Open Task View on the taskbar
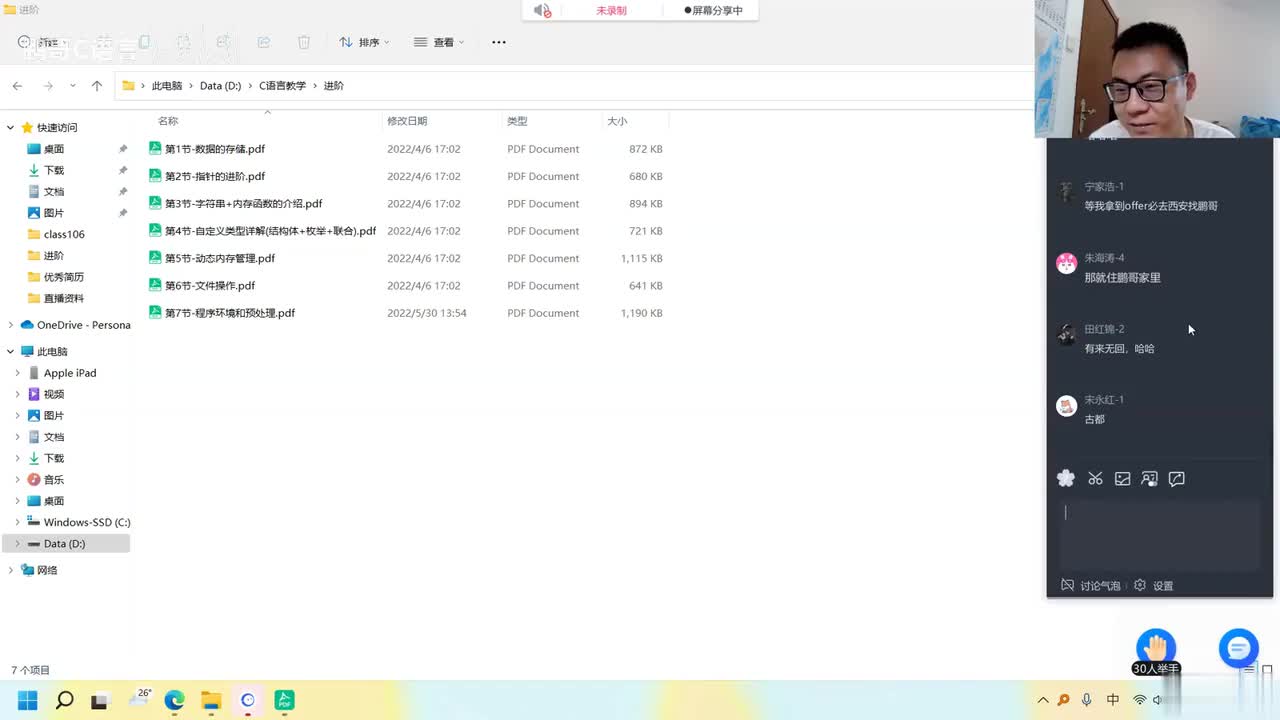The width and height of the screenshot is (1280, 720). pyautogui.click(x=99, y=701)
